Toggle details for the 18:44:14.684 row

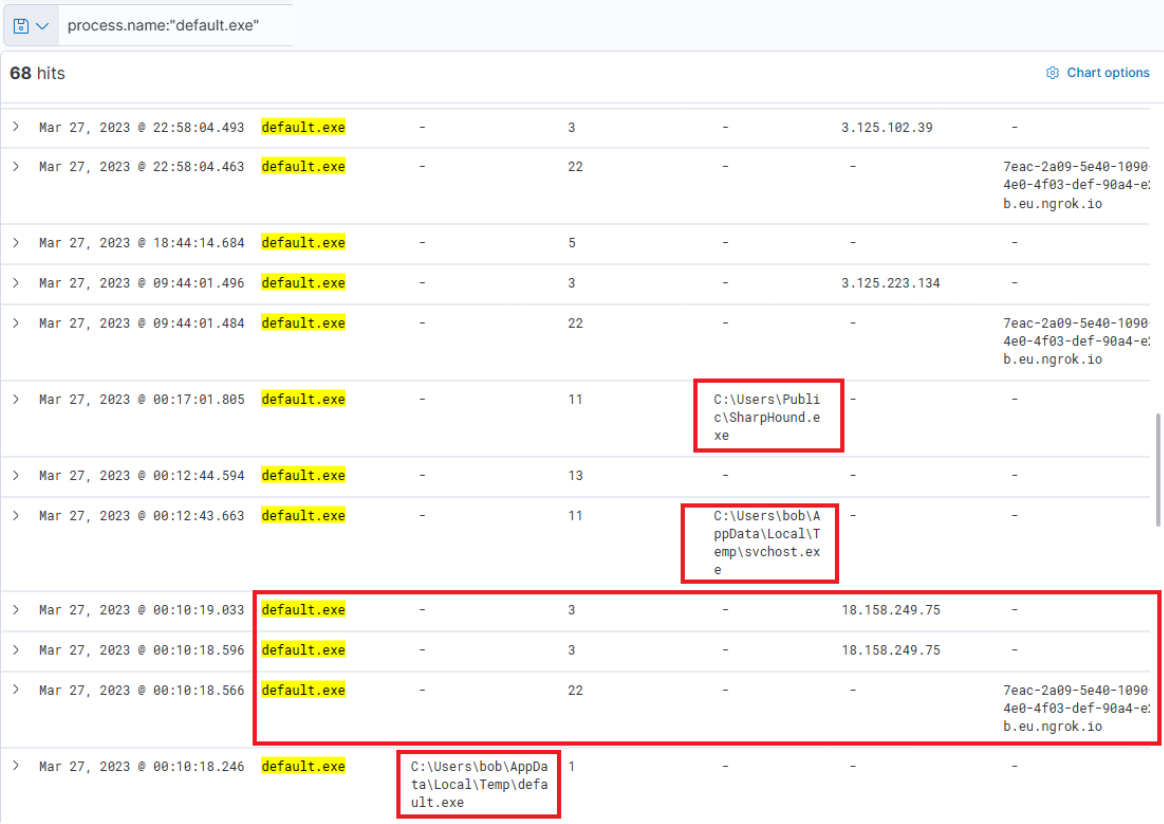15,243
